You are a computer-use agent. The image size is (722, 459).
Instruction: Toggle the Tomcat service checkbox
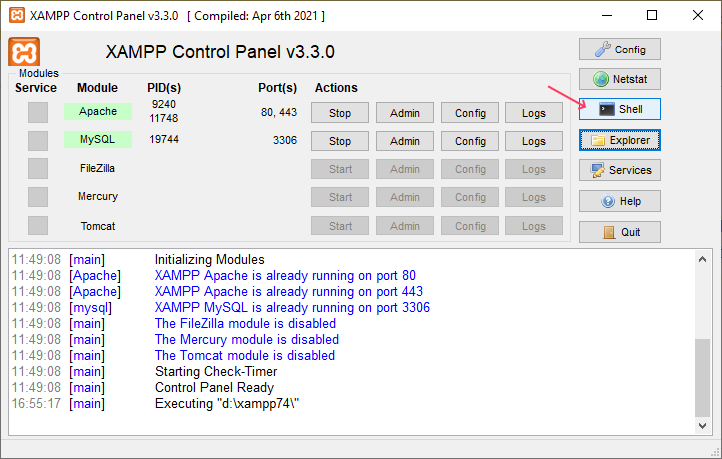[x=38, y=226]
